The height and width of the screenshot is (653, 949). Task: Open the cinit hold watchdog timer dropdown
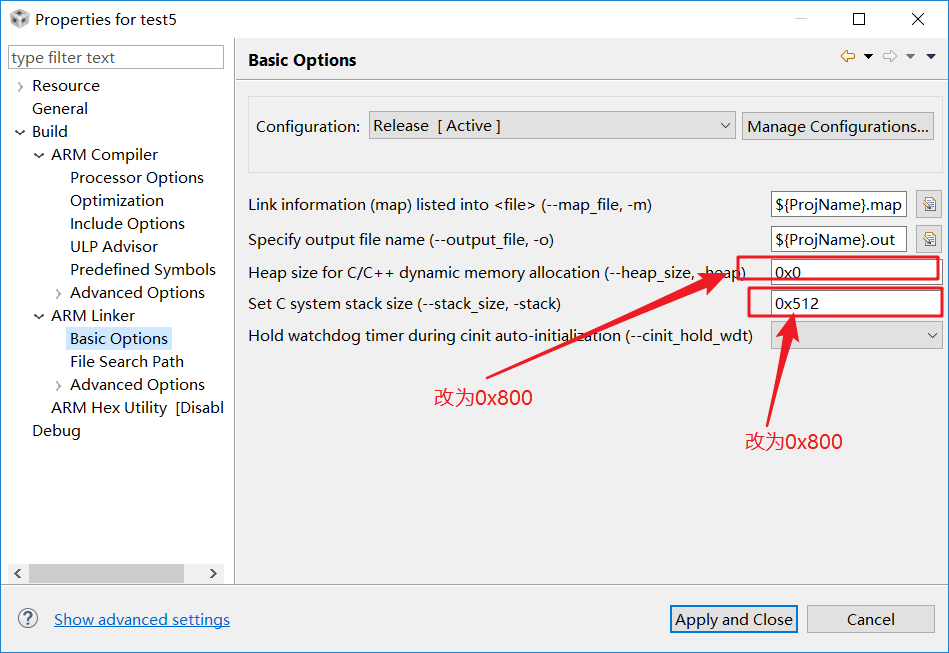click(856, 336)
